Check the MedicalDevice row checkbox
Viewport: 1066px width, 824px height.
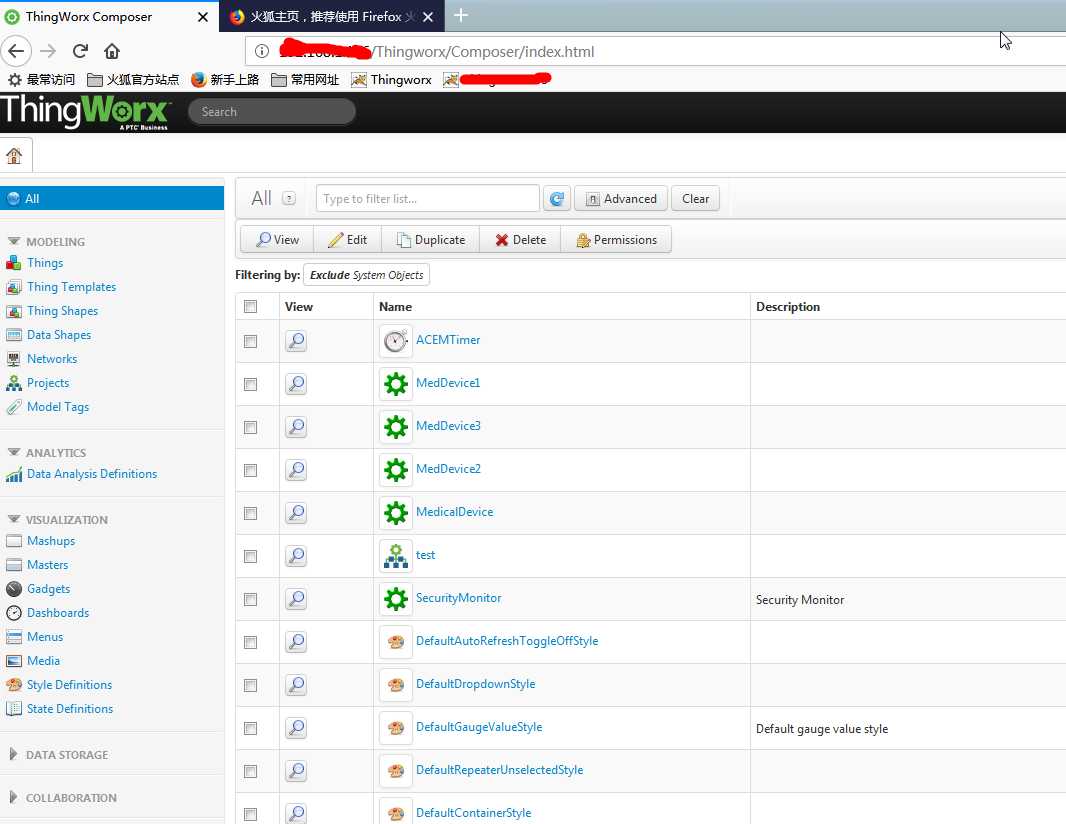pos(251,513)
